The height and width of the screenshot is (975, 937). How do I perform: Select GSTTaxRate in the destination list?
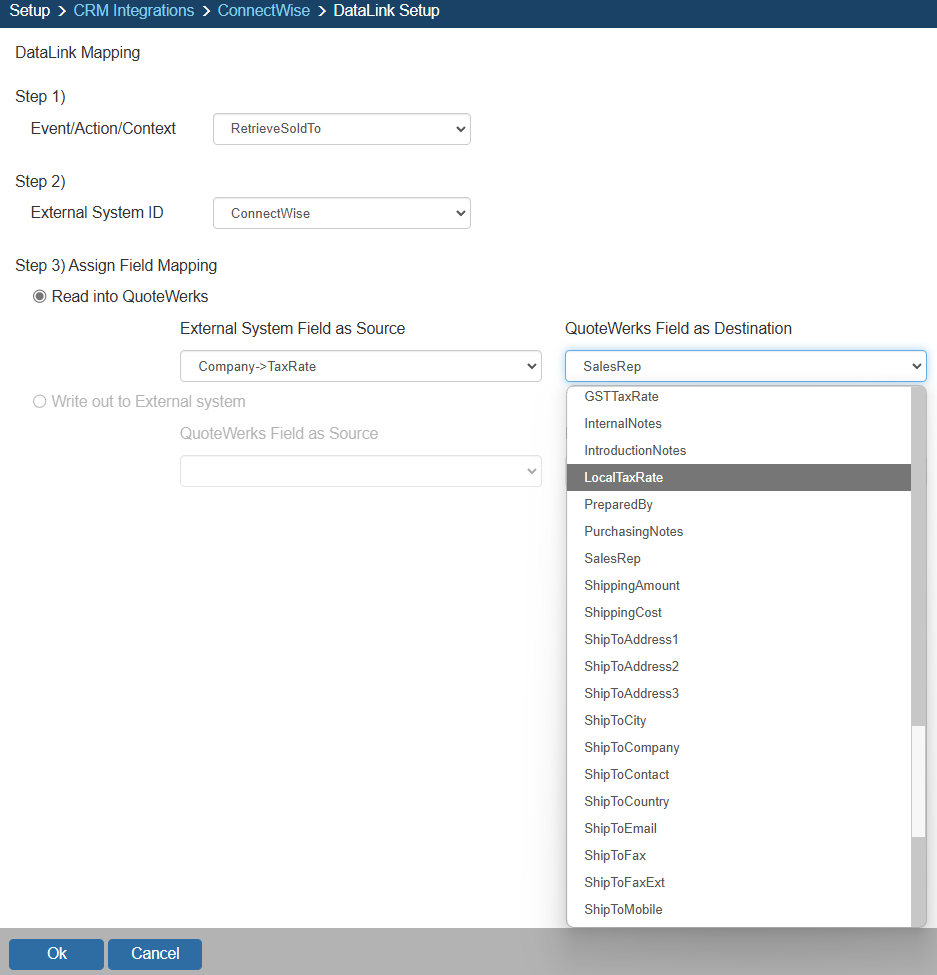pos(621,397)
